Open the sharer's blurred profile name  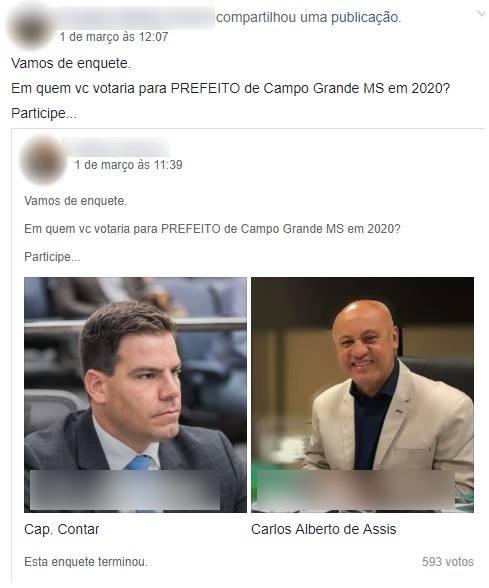136,17
